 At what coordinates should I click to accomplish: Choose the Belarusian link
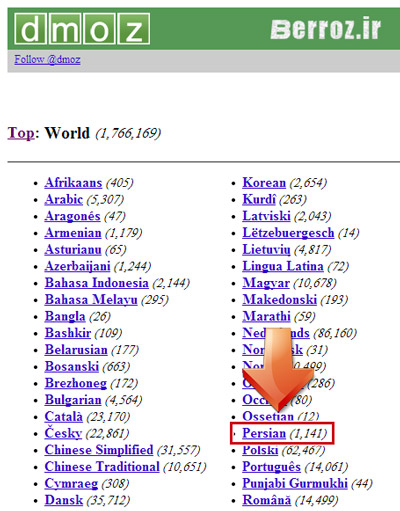(76, 349)
